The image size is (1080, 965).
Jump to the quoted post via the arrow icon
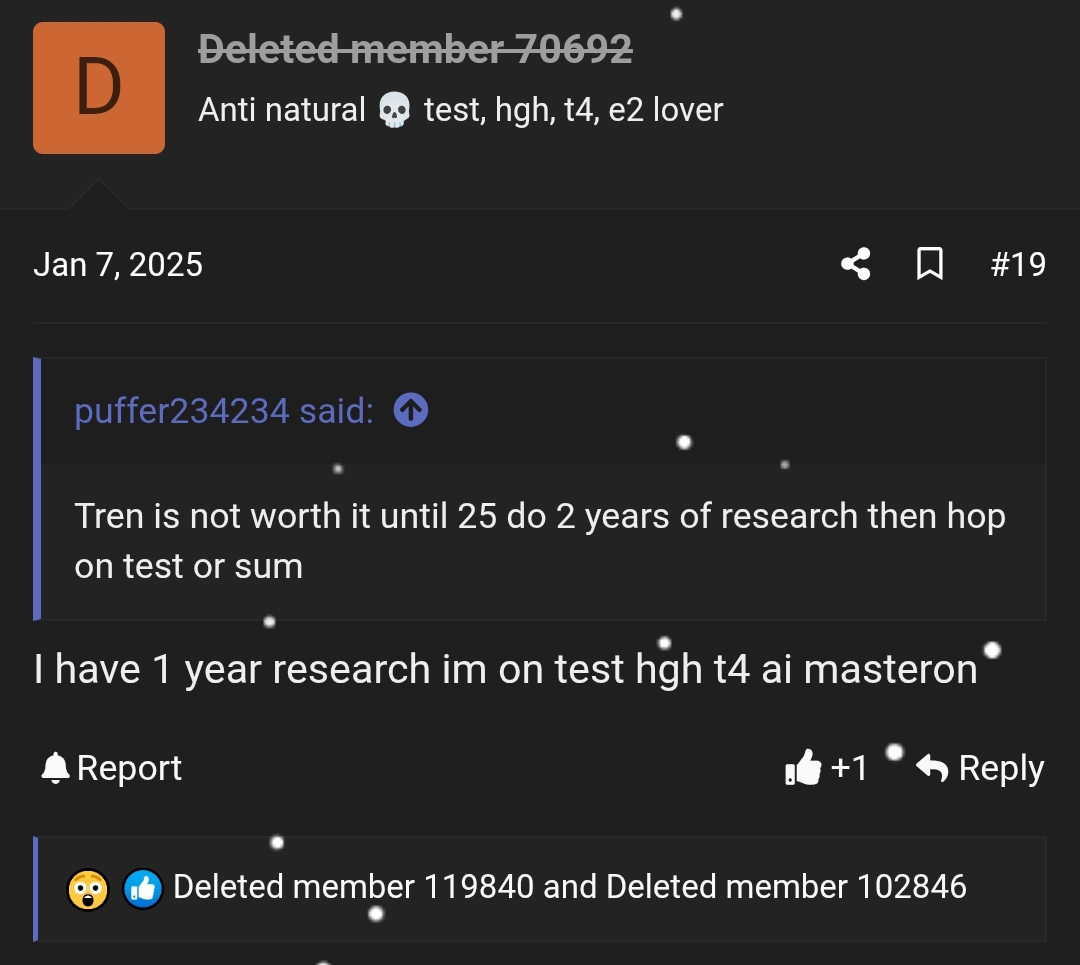pos(410,410)
